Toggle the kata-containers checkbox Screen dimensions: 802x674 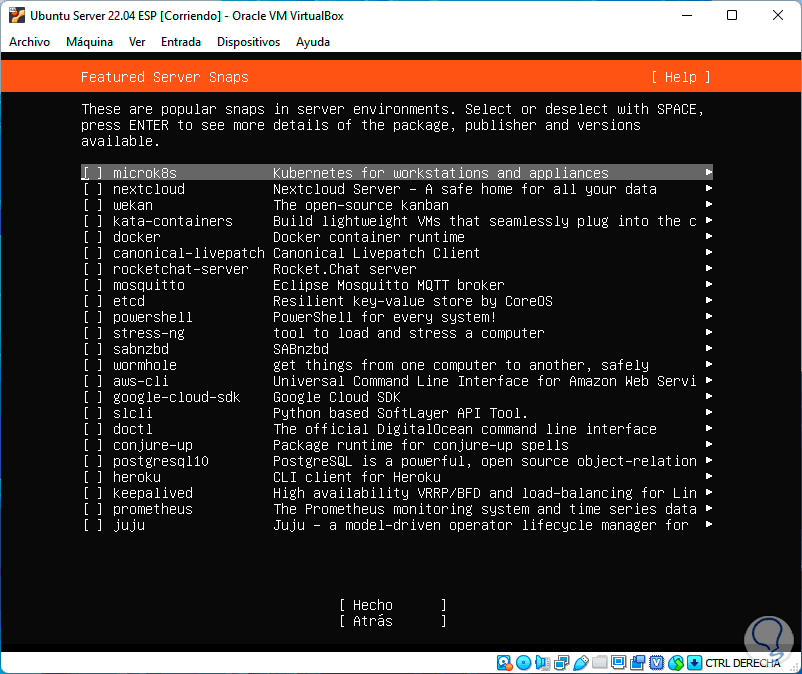93,221
